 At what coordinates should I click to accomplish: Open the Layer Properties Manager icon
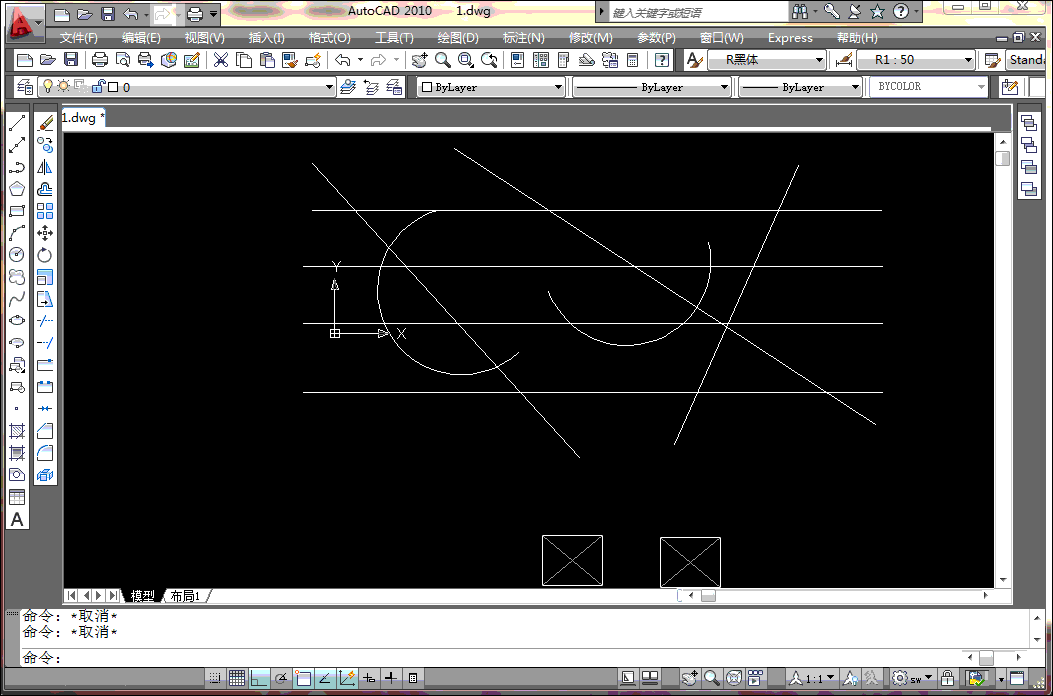(x=26, y=87)
